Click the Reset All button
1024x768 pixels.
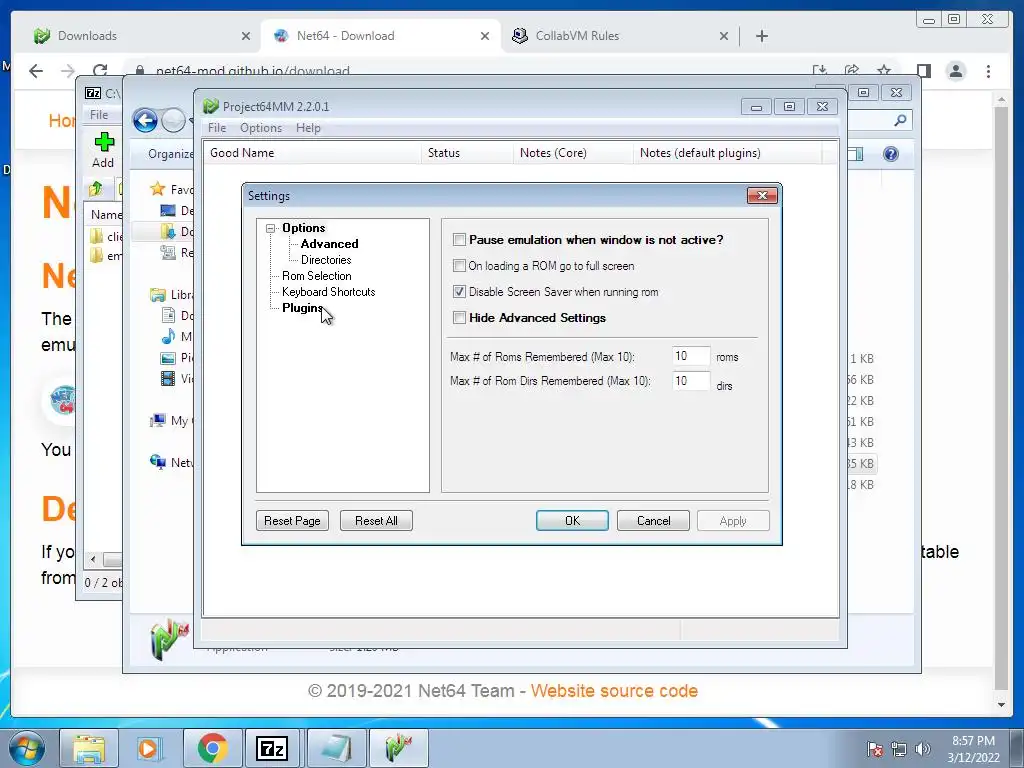tap(376, 520)
